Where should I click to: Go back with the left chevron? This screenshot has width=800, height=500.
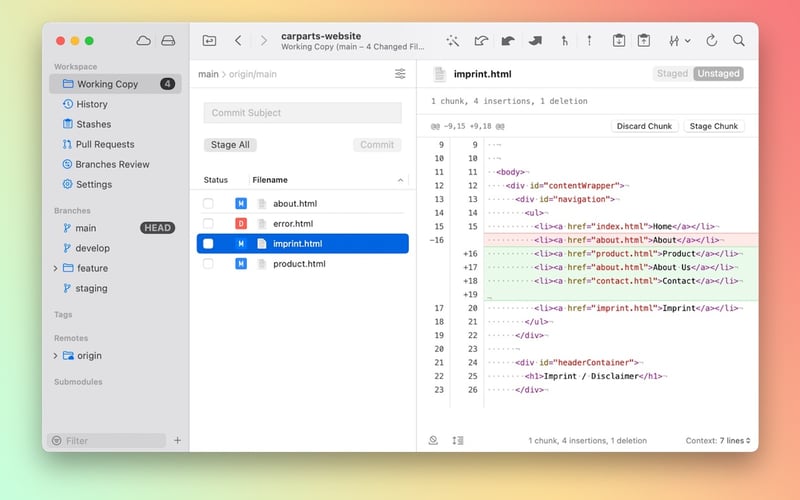coord(238,41)
